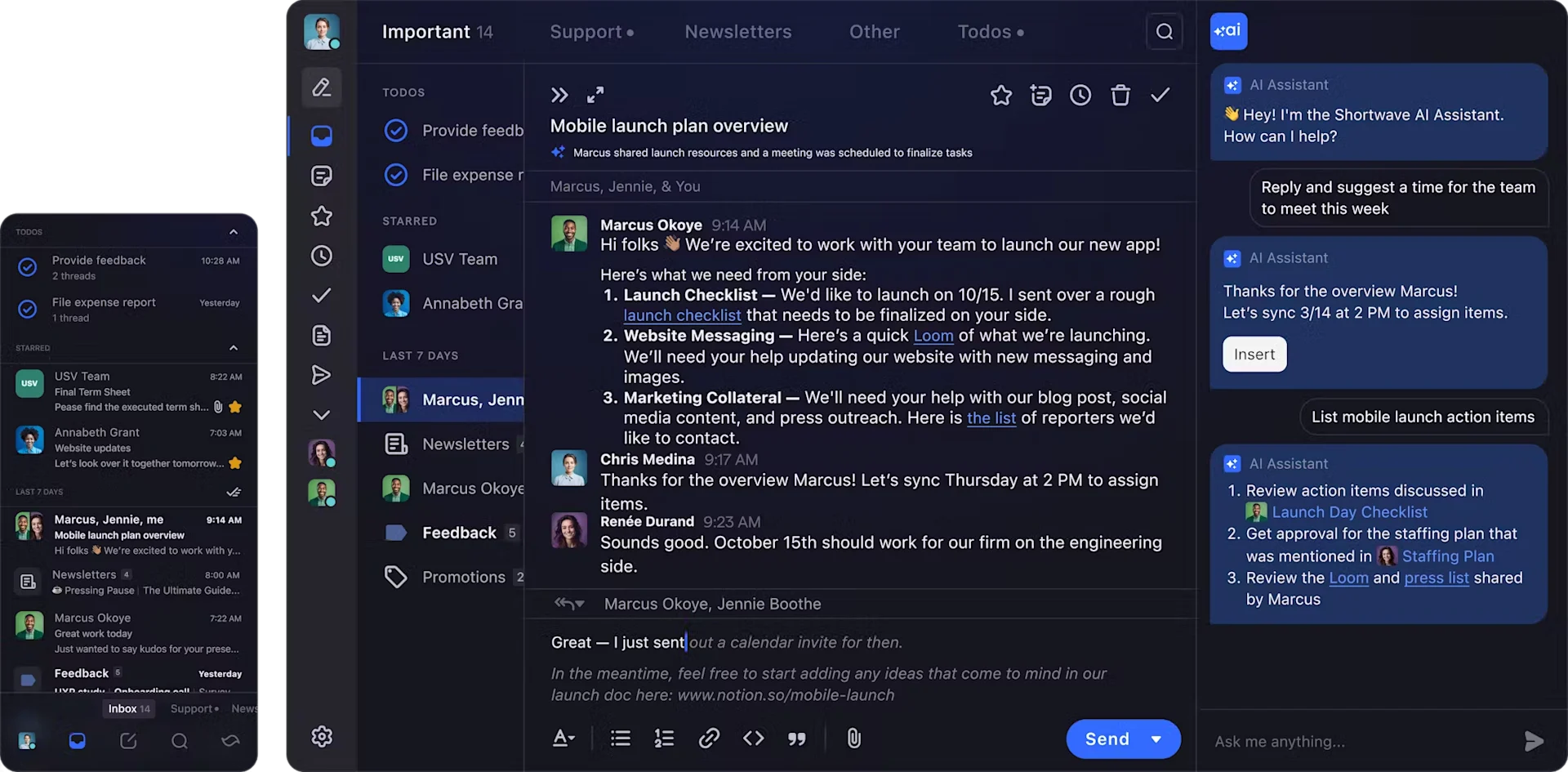This screenshot has width=1568, height=772.
Task: Delete the Mobile launch plan thread
Action: tap(1120, 95)
